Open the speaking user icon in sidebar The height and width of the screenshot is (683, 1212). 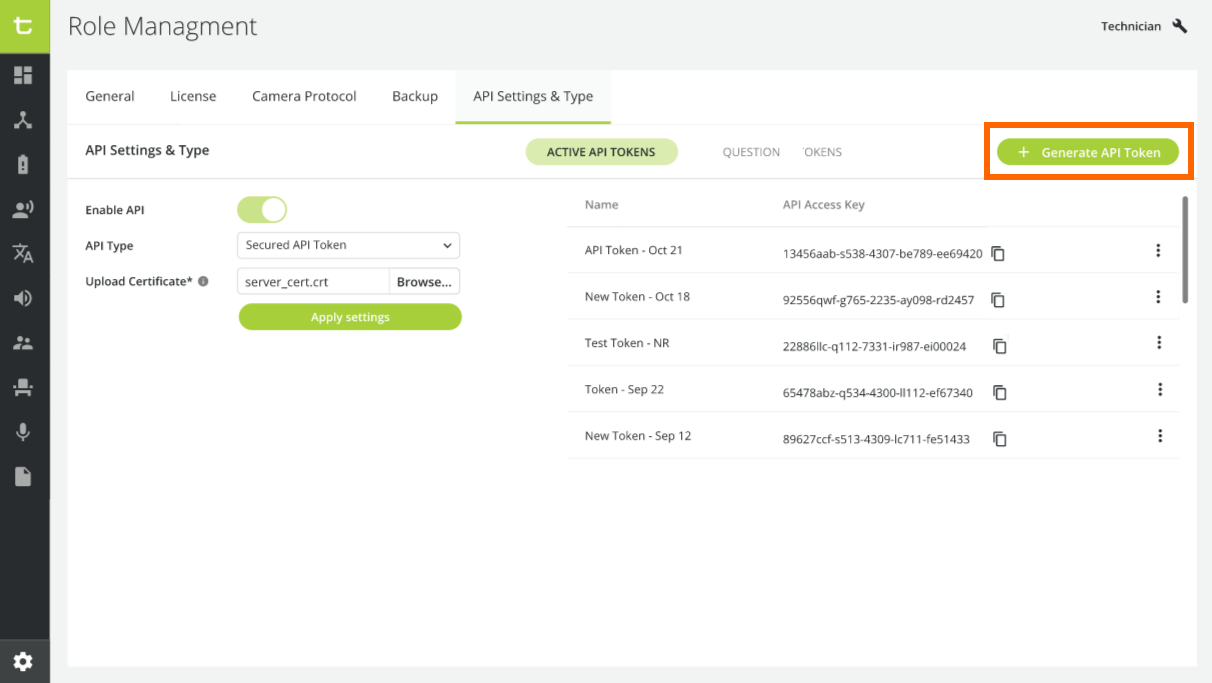pyautogui.click(x=23, y=209)
